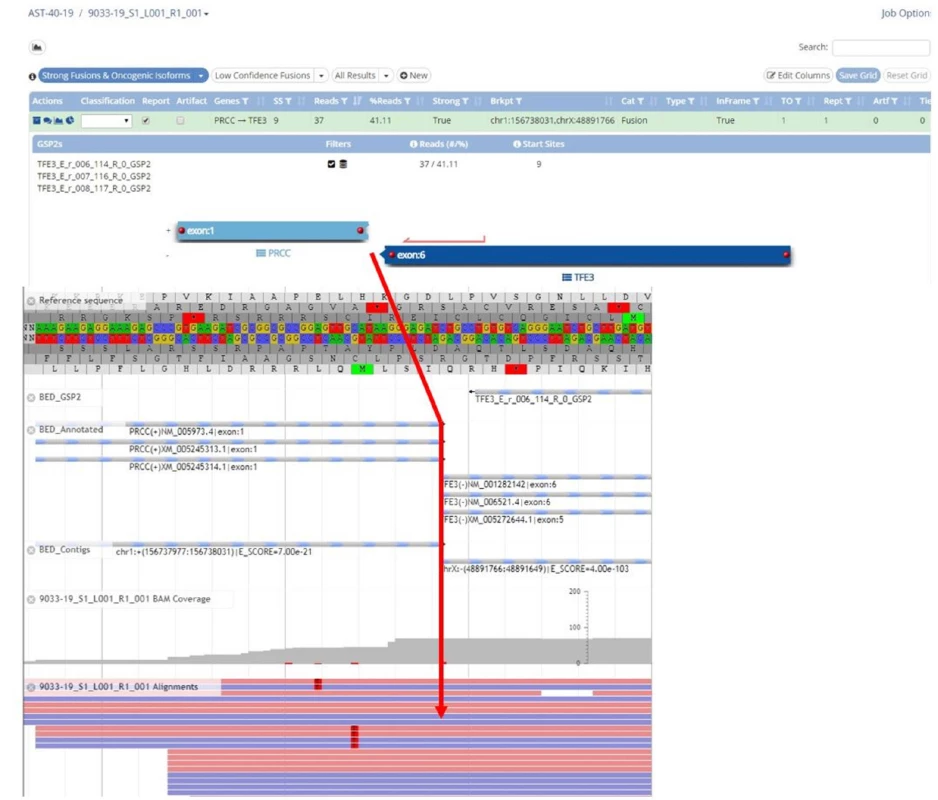Click the filter icon on SS column

[x=288, y=101]
